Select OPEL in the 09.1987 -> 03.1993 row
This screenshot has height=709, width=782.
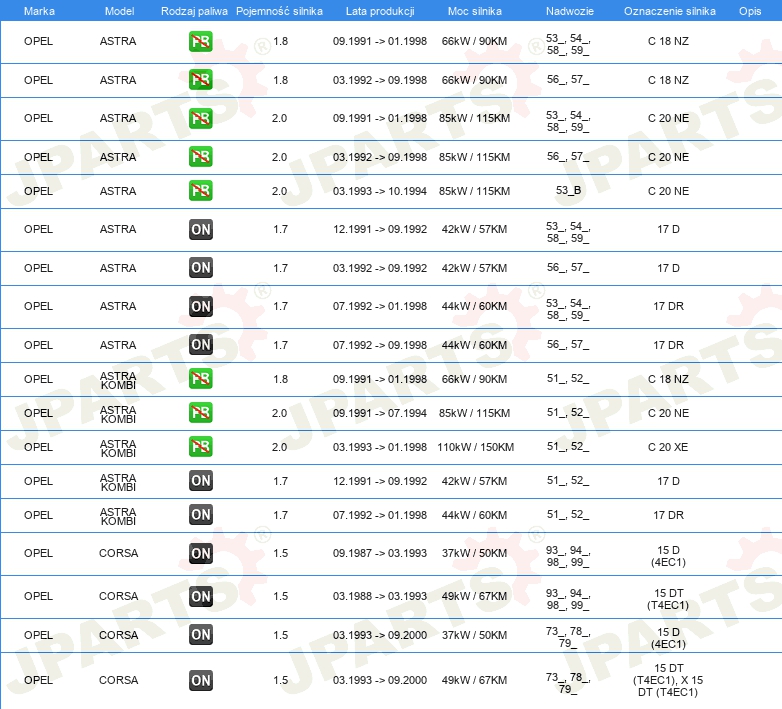click(38, 553)
